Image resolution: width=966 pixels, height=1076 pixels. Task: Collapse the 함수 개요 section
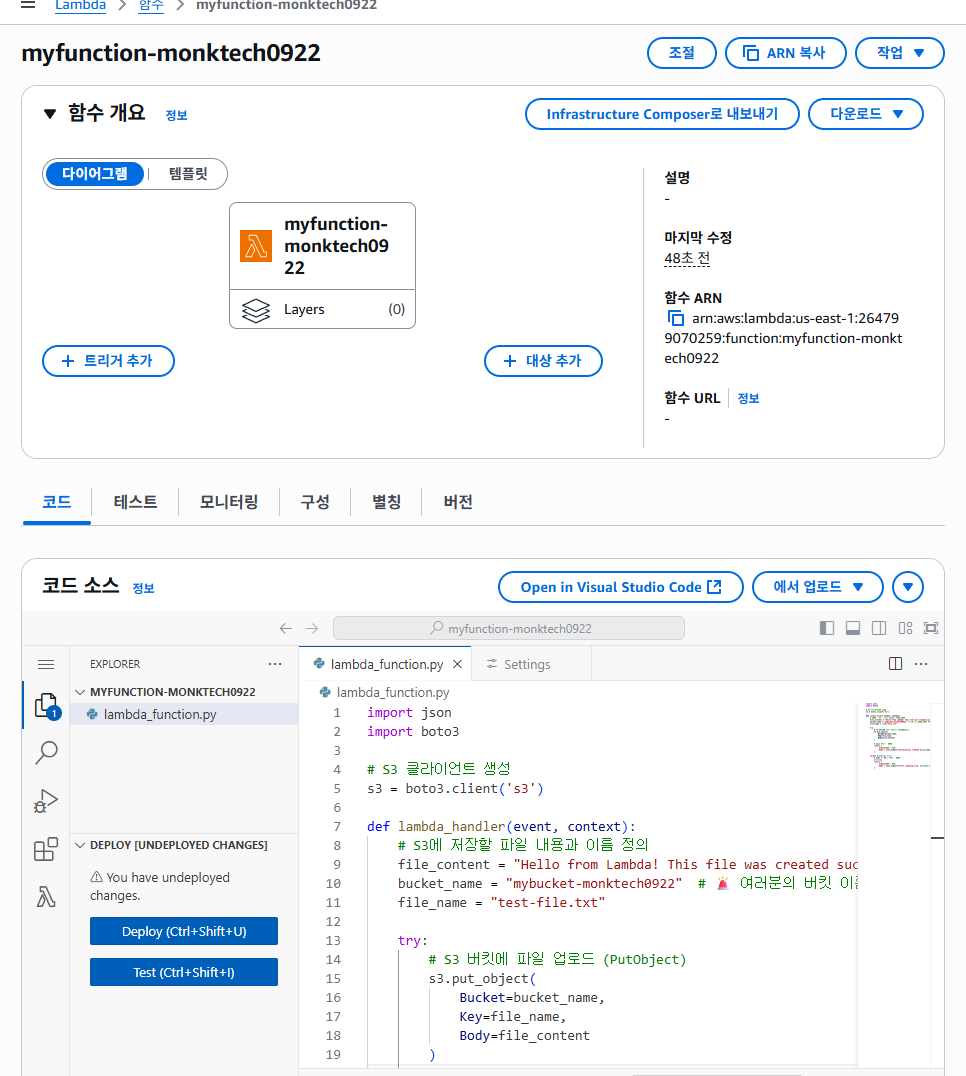tap(49, 114)
